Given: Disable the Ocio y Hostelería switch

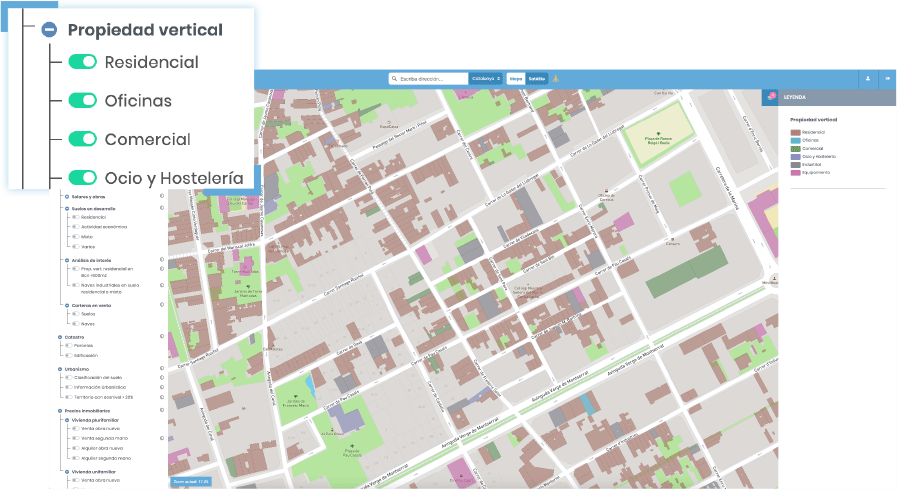Looking at the screenshot, I should tap(83, 178).
